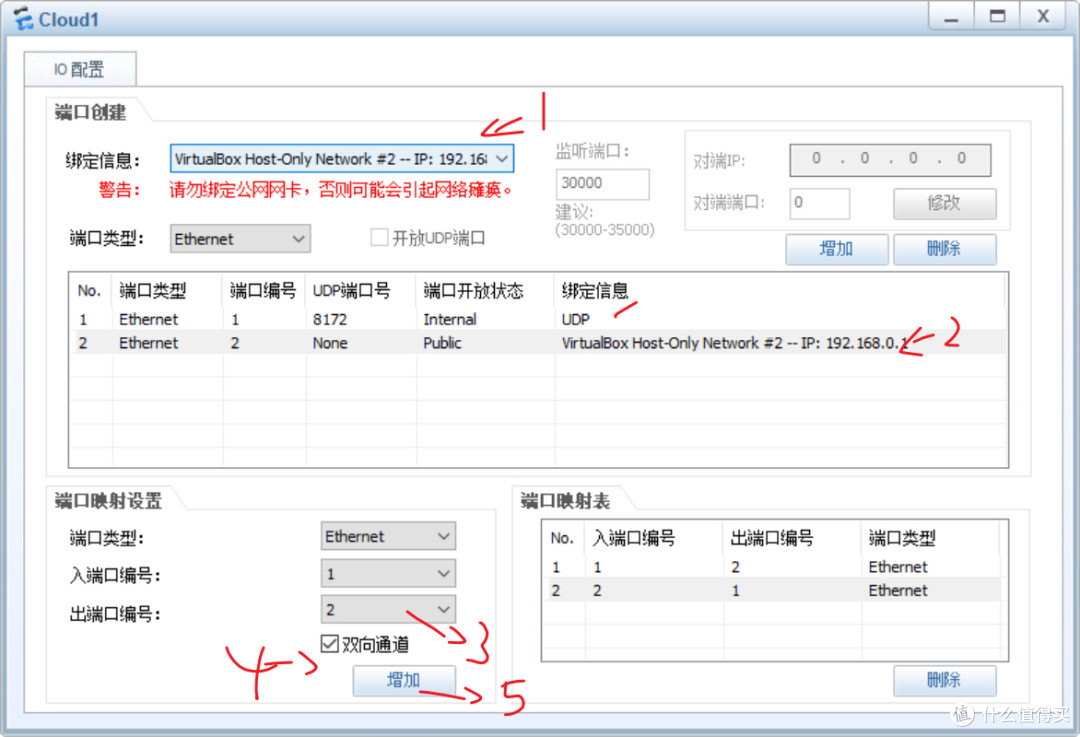The image size is (1080, 737).
Task: Click the None cell in the UDP端口号 column
Action: click(330, 343)
